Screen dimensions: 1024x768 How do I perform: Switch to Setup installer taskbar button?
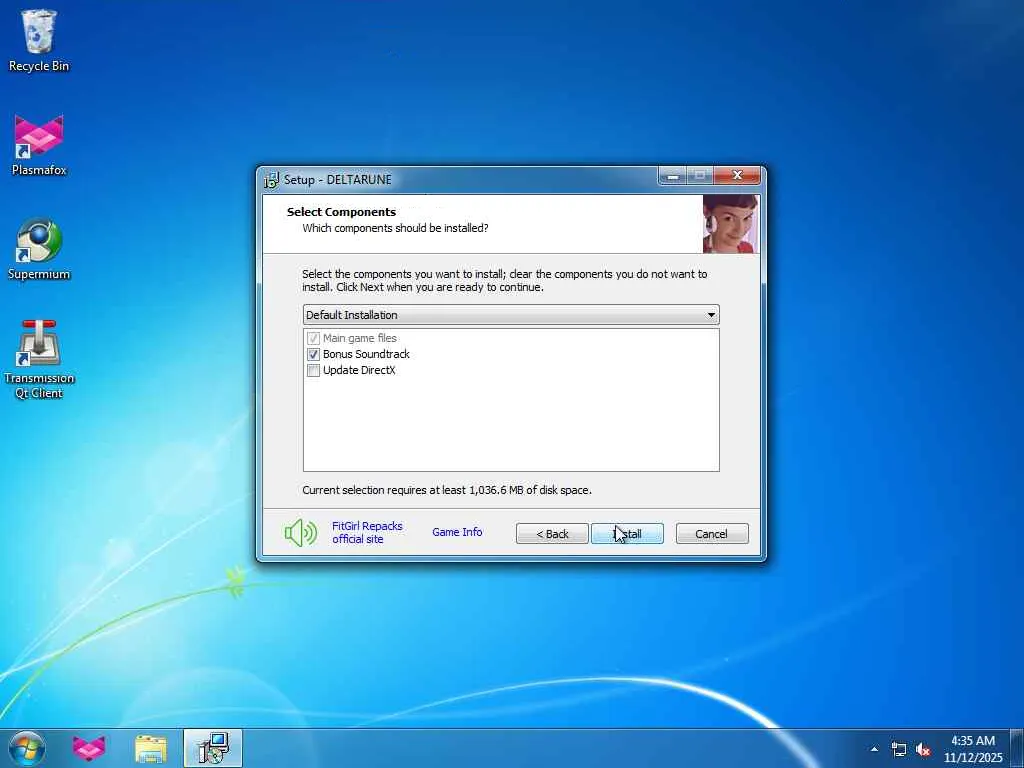coord(213,748)
